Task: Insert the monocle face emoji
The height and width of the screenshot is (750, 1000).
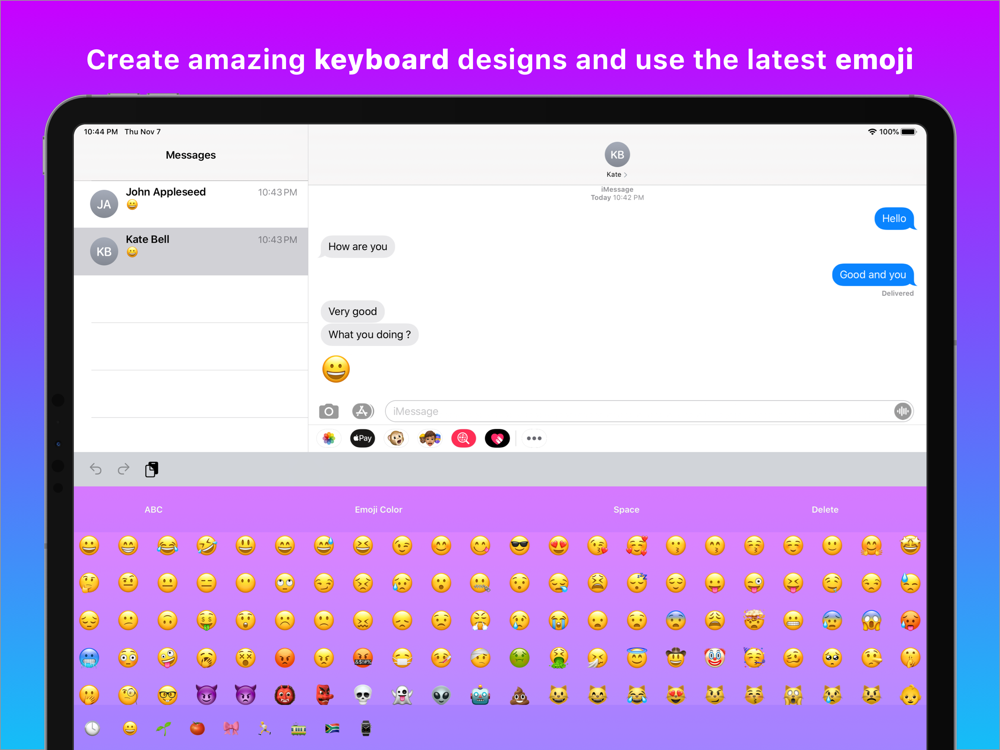Action: pyautogui.click(x=128, y=695)
